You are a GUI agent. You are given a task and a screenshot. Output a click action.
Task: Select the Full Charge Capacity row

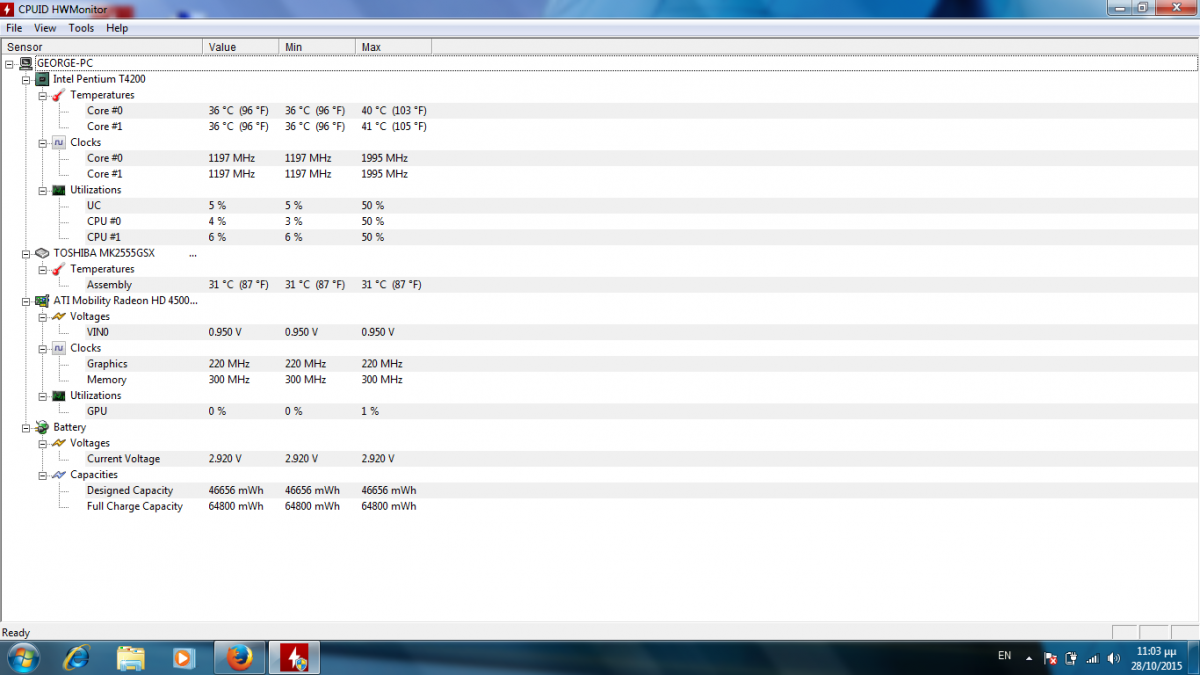point(600,506)
